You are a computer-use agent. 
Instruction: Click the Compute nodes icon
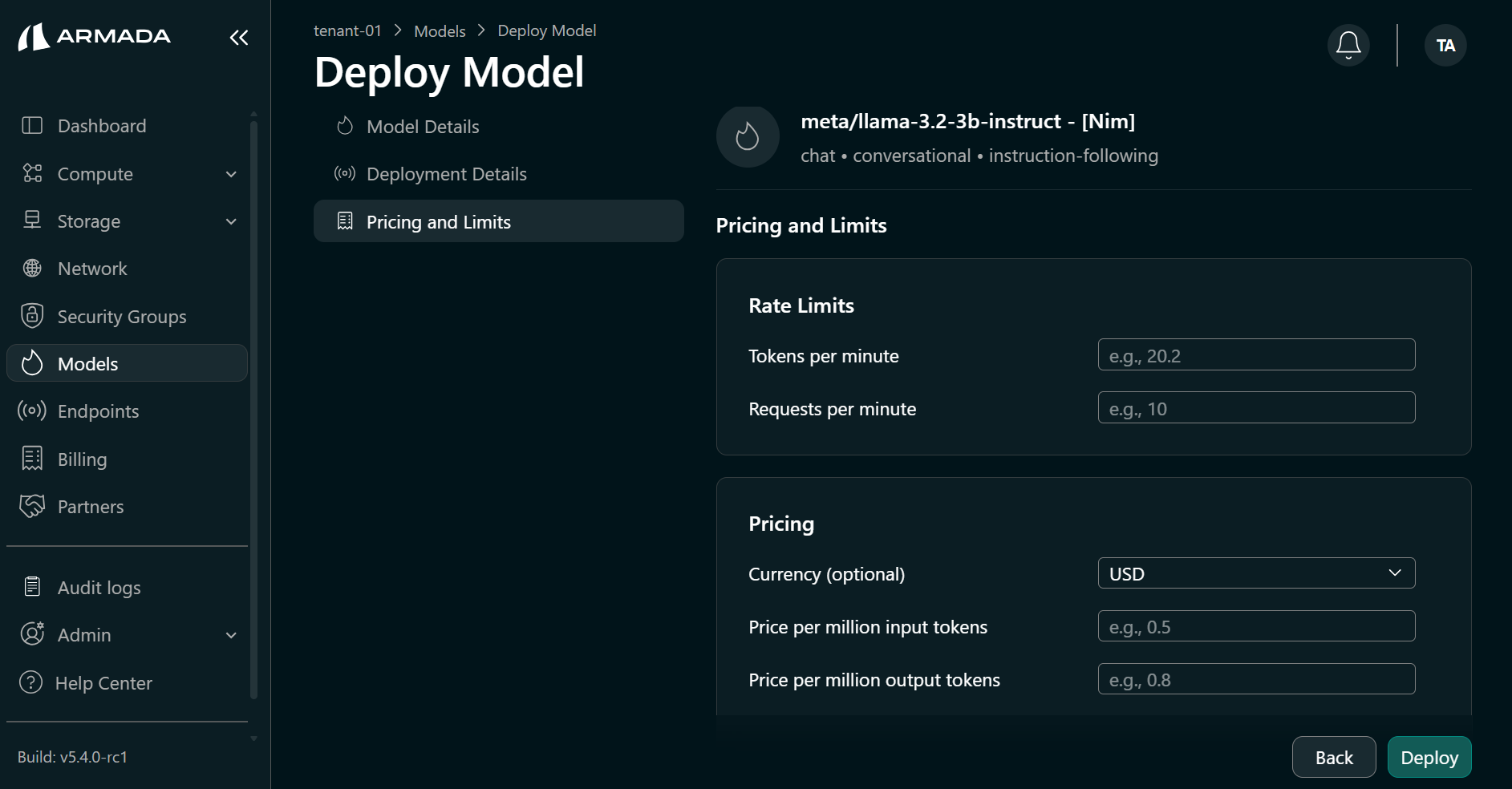point(32,173)
